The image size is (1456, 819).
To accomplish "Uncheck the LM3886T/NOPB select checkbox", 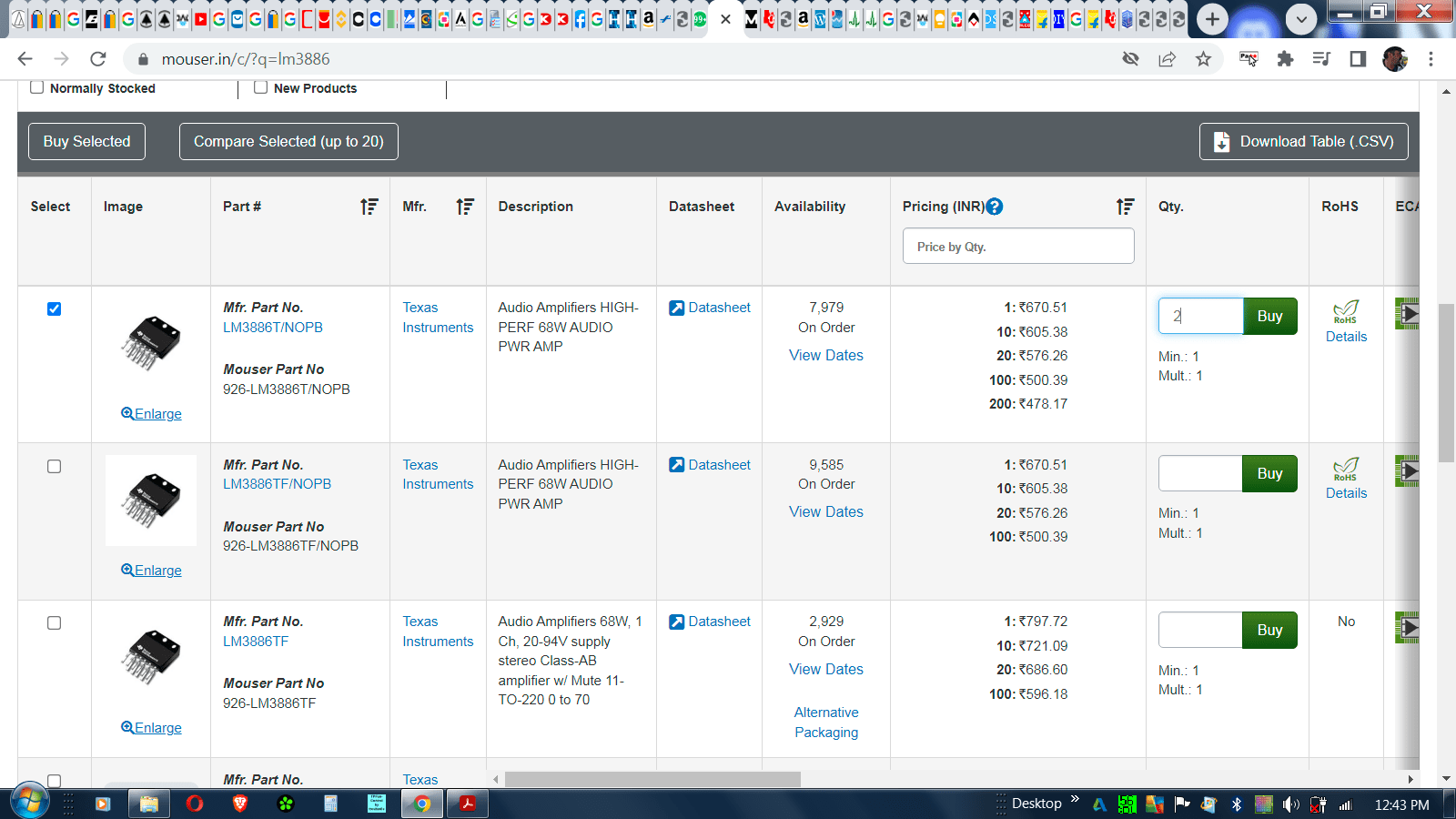I will pos(54,309).
